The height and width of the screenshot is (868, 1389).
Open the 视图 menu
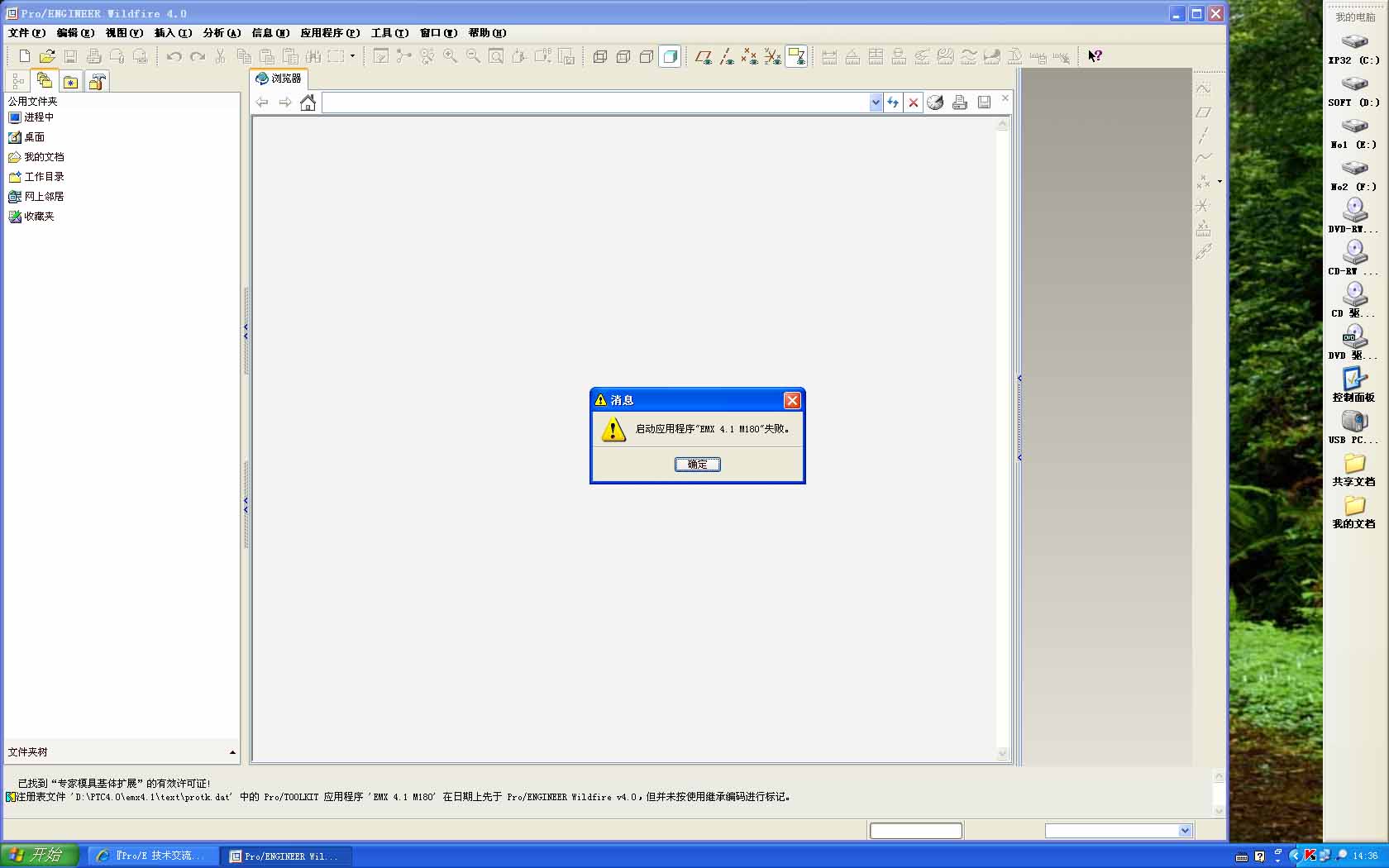click(124, 33)
